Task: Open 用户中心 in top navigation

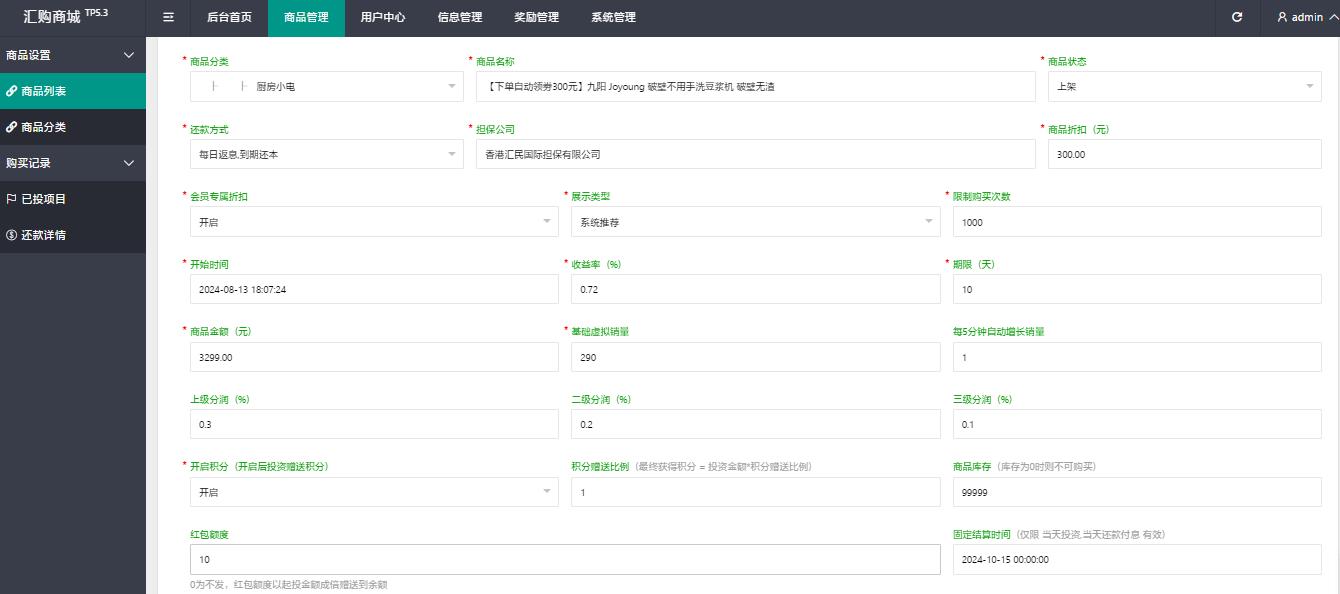Action: tap(383, 17)
